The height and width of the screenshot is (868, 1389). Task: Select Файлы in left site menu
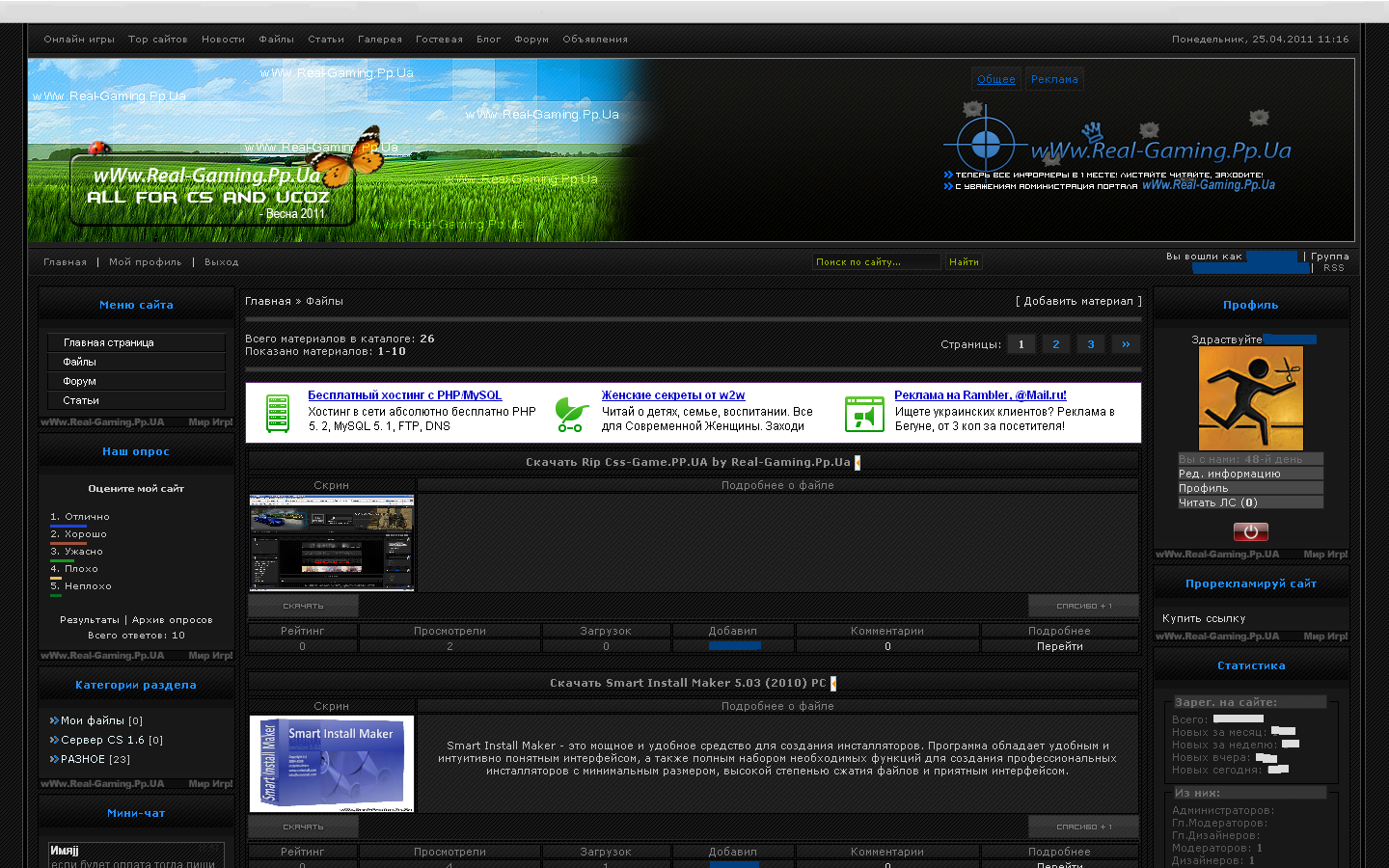click(136, 362)
